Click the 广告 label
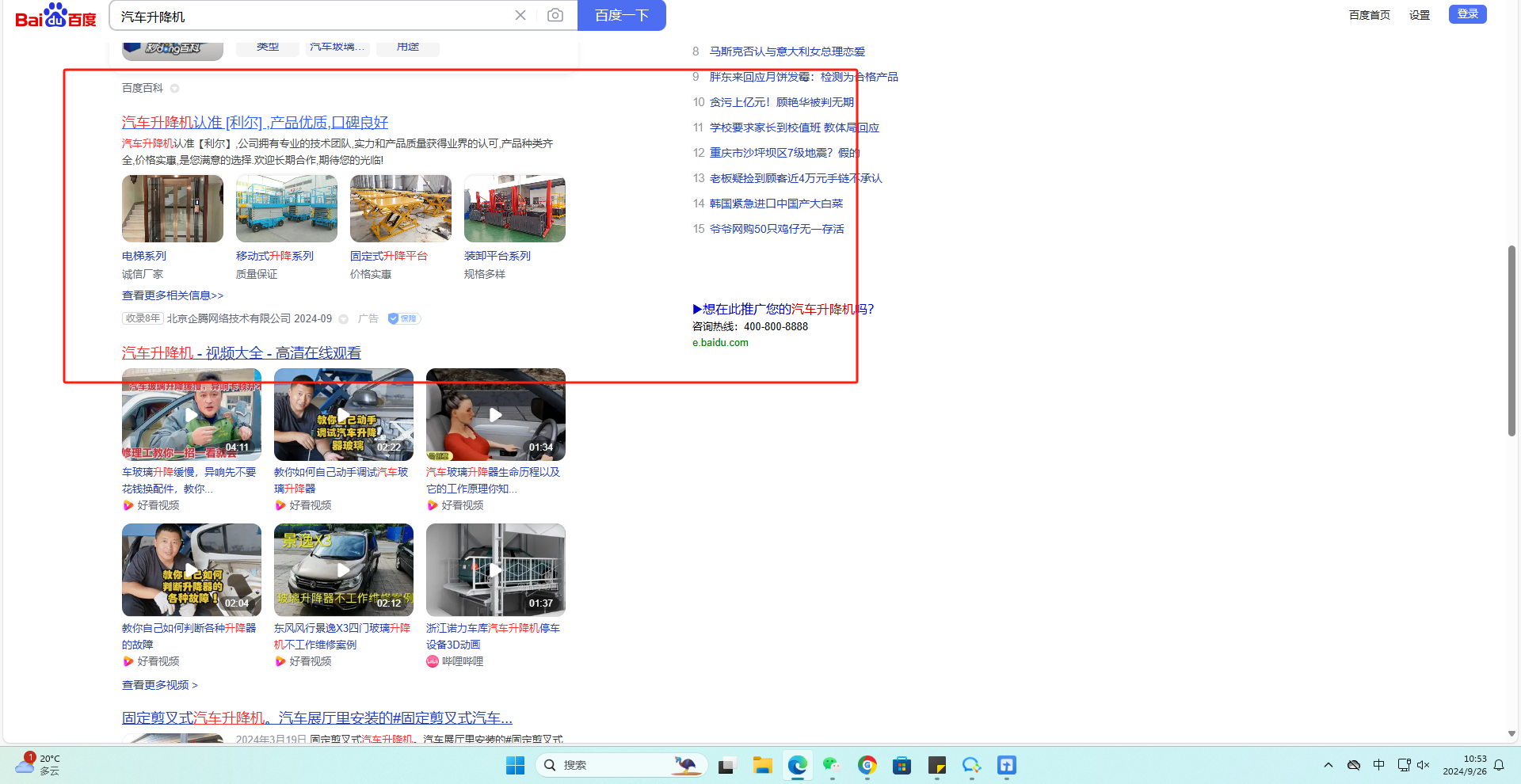Image resolution: width=1521 pixels, height=784 pixels. 368,318
